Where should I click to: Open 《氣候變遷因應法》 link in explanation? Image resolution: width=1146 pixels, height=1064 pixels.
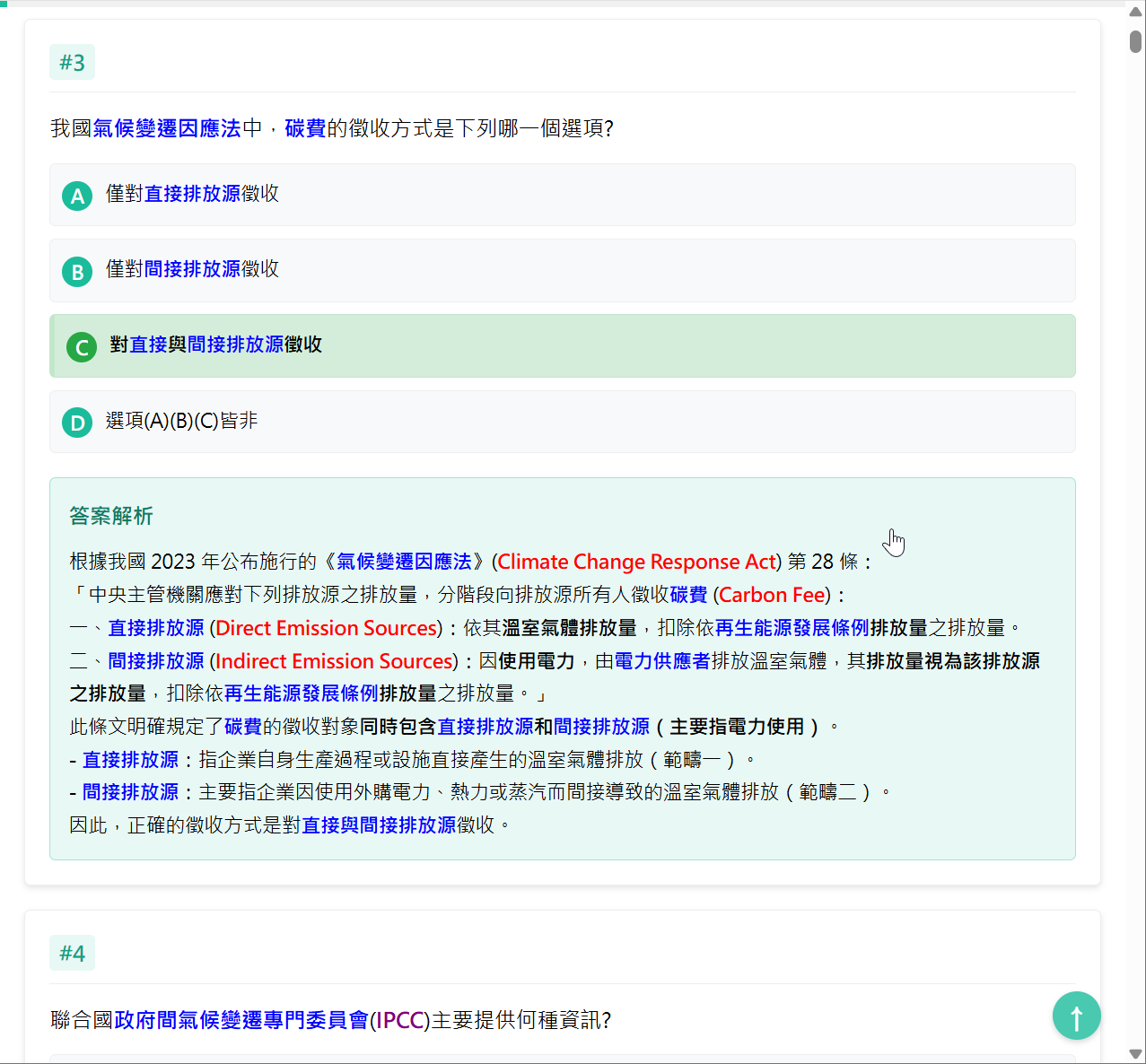(404, 562)
